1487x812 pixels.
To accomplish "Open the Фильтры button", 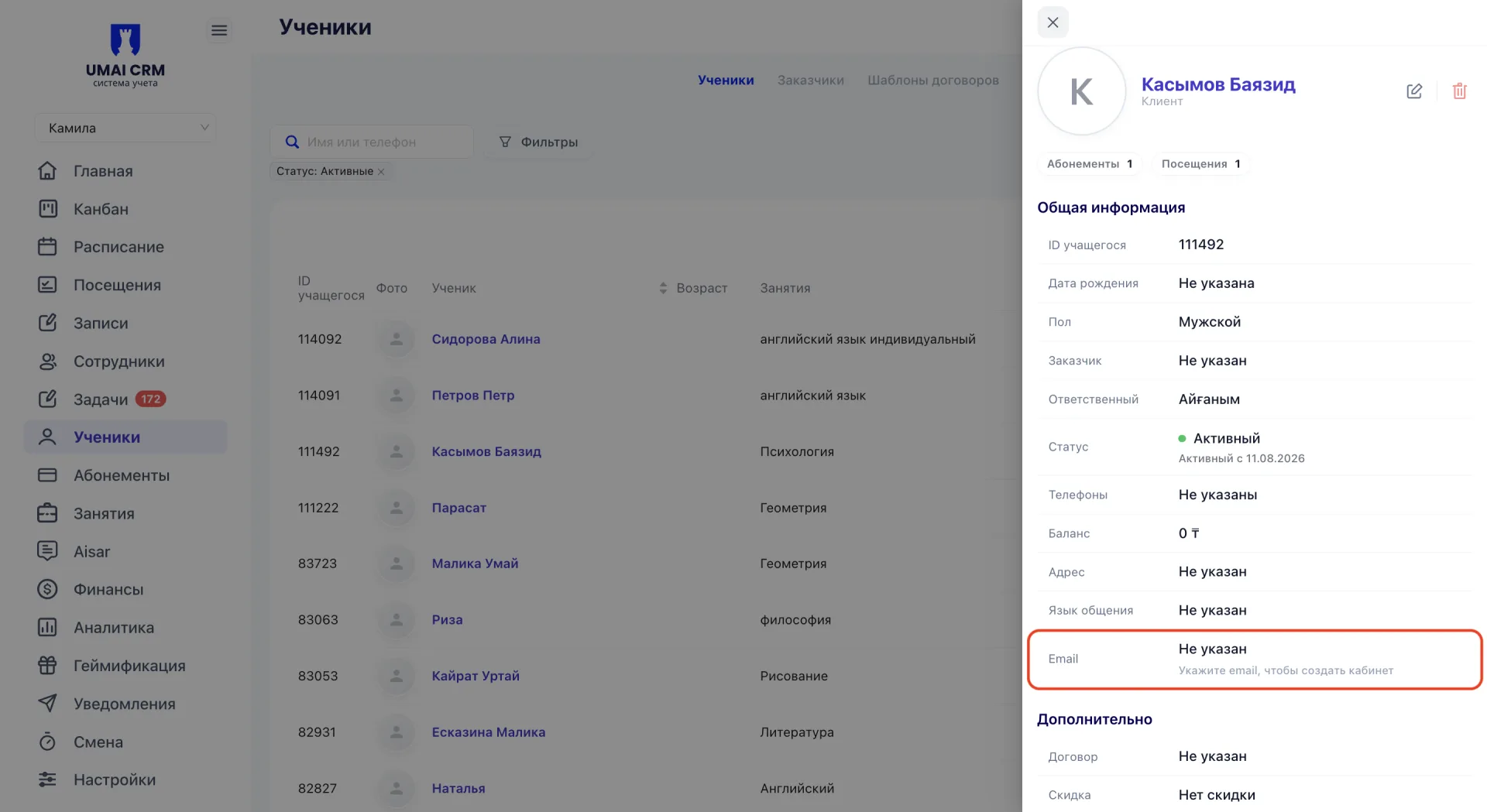I will (x=539, y=142).
